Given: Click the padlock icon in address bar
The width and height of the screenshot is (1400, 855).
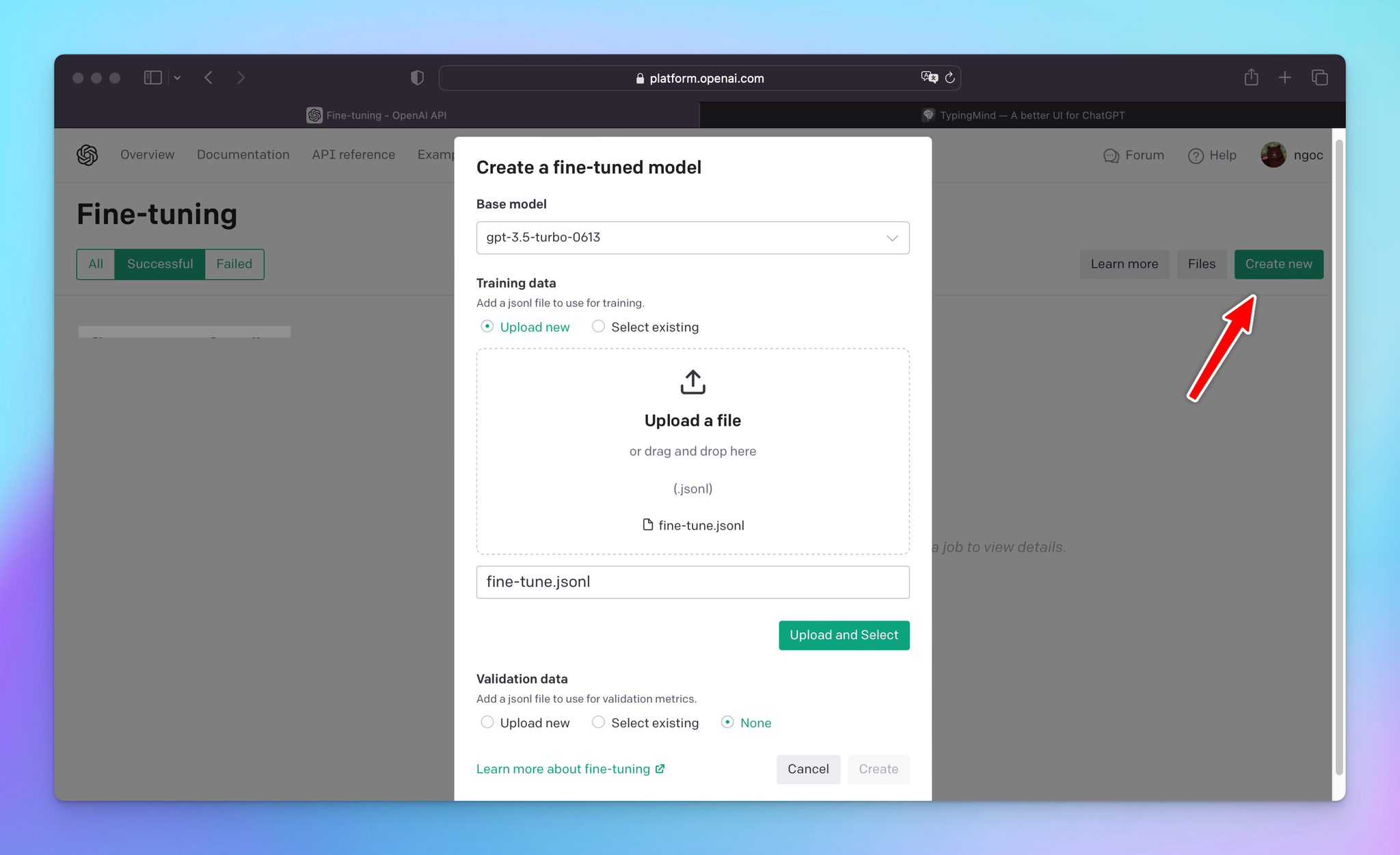Looking at the screenshot, I should tap(640, 78).
